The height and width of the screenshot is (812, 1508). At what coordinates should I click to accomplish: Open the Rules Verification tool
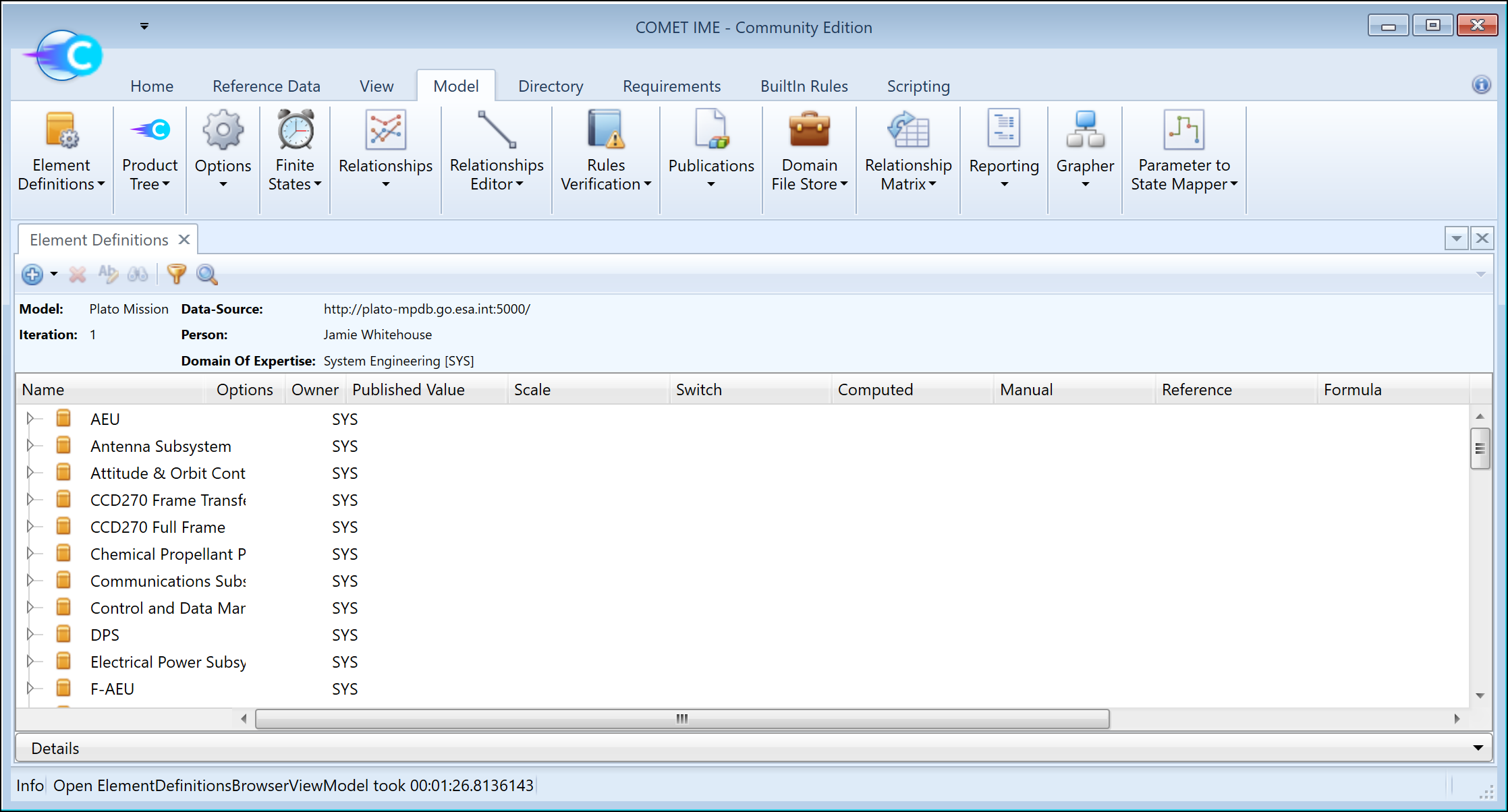pyautogui.click(x=605, y=155)
